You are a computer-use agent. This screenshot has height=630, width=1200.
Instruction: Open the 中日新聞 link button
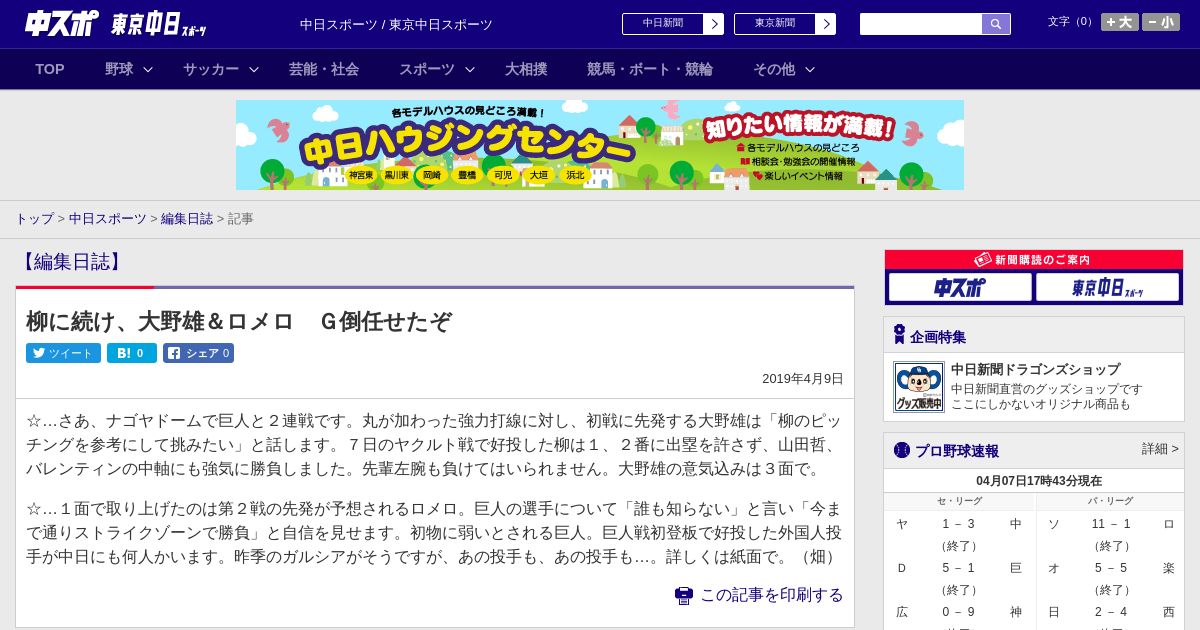click(663, 24)
